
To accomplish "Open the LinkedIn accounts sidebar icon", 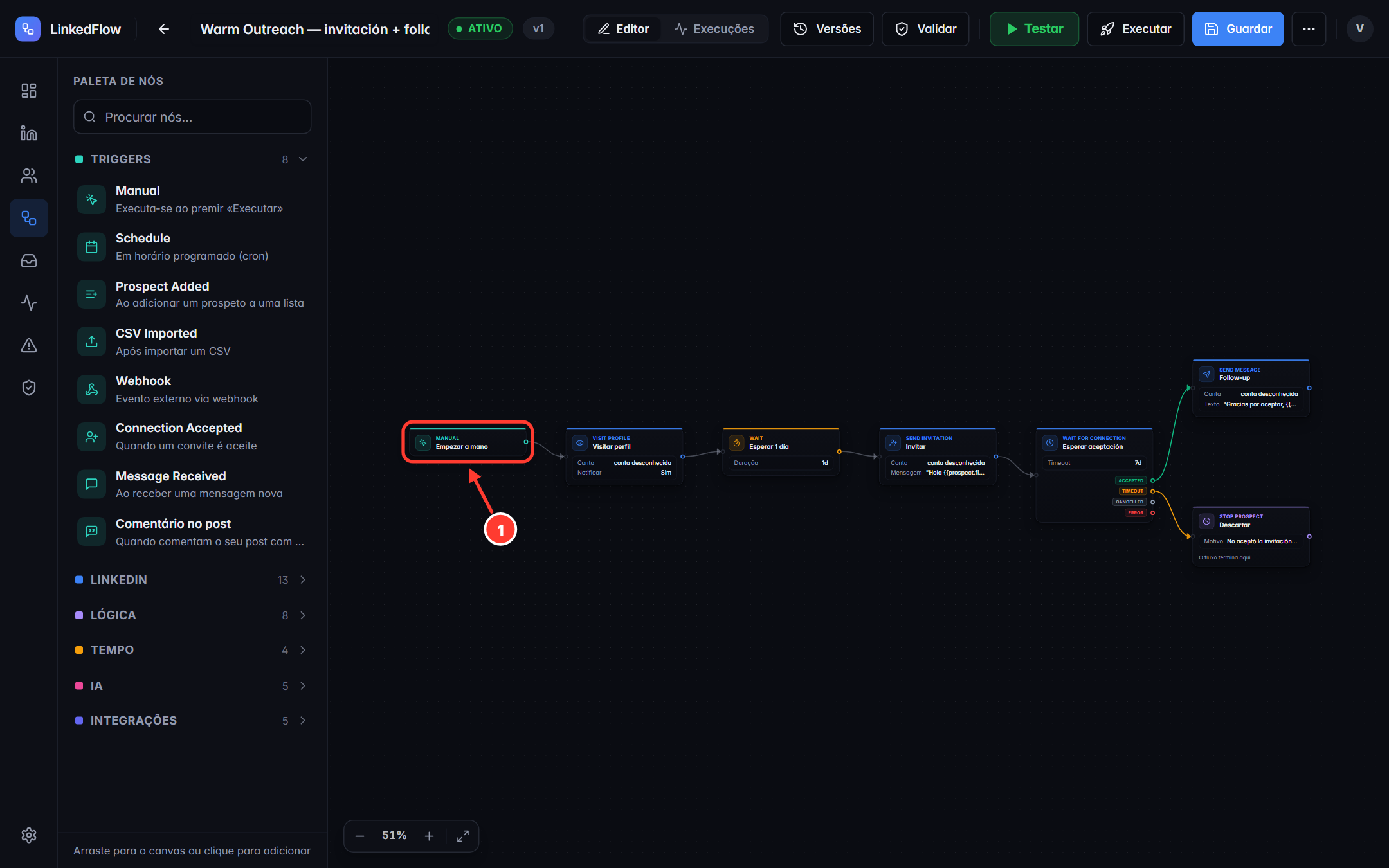I will [29, 133].
